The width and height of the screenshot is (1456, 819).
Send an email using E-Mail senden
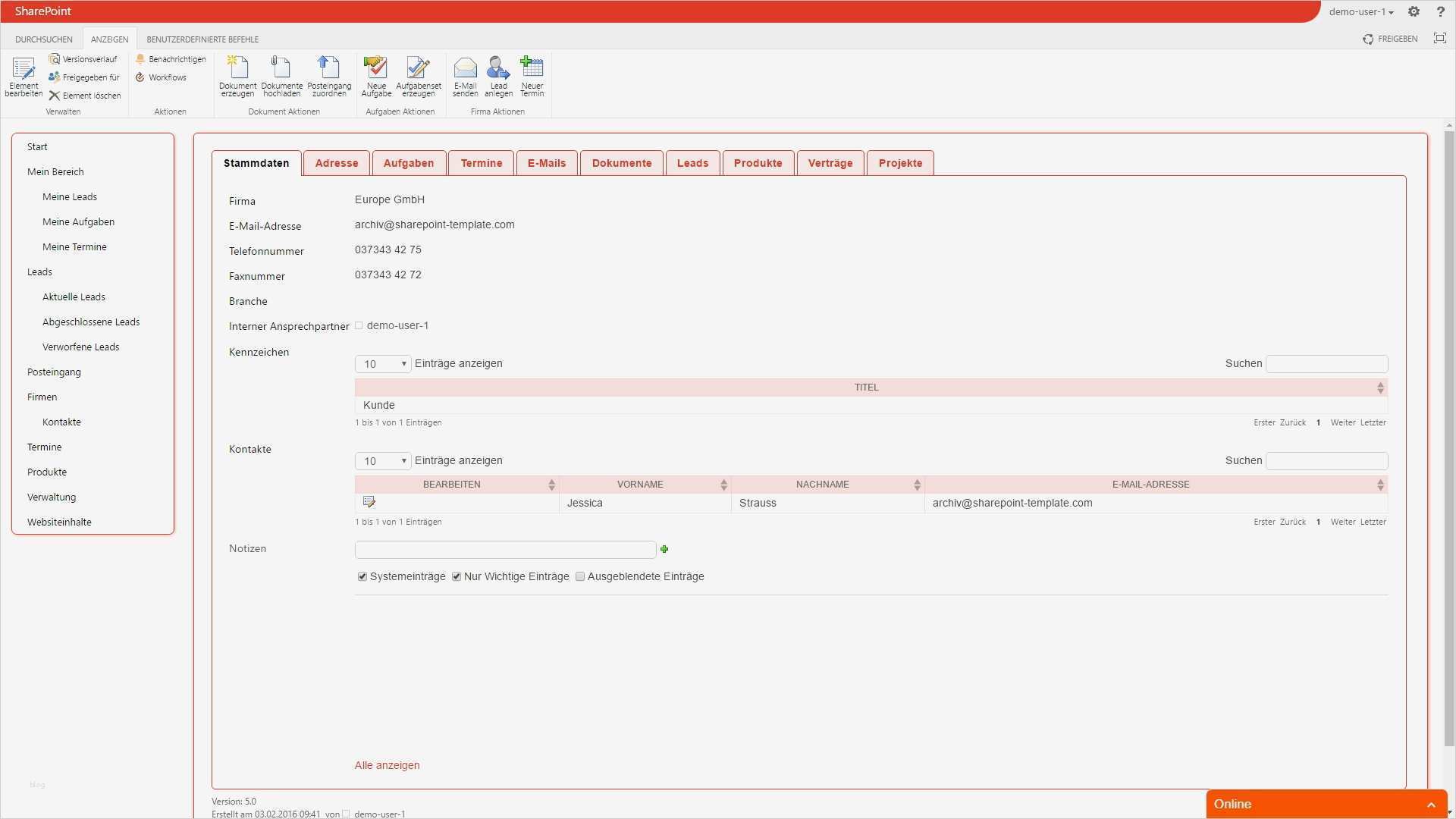point(465,76)
